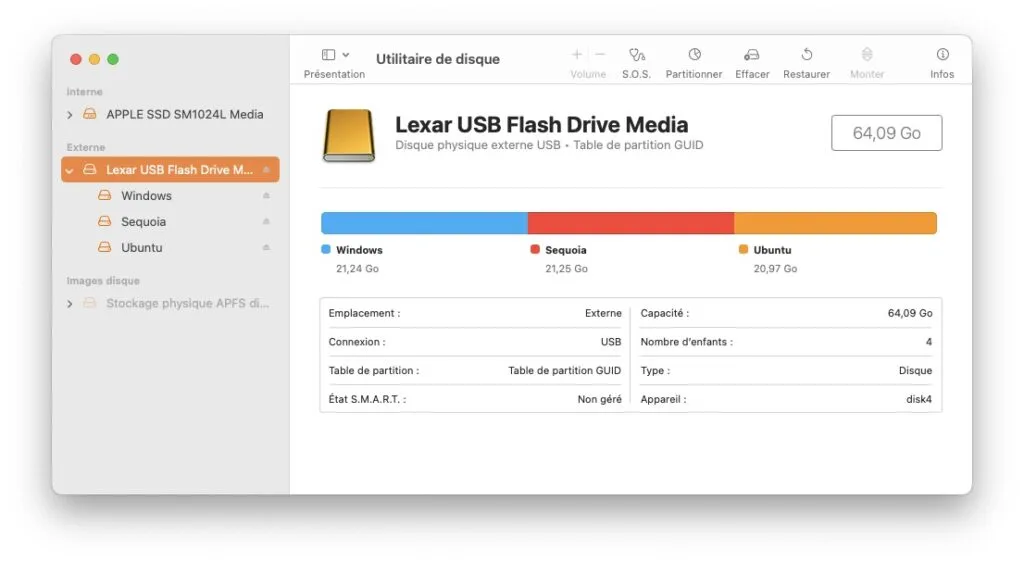Click the Interne sidebar section header
This screenshot has height=563, width=1024.
(x=84, y=92)
